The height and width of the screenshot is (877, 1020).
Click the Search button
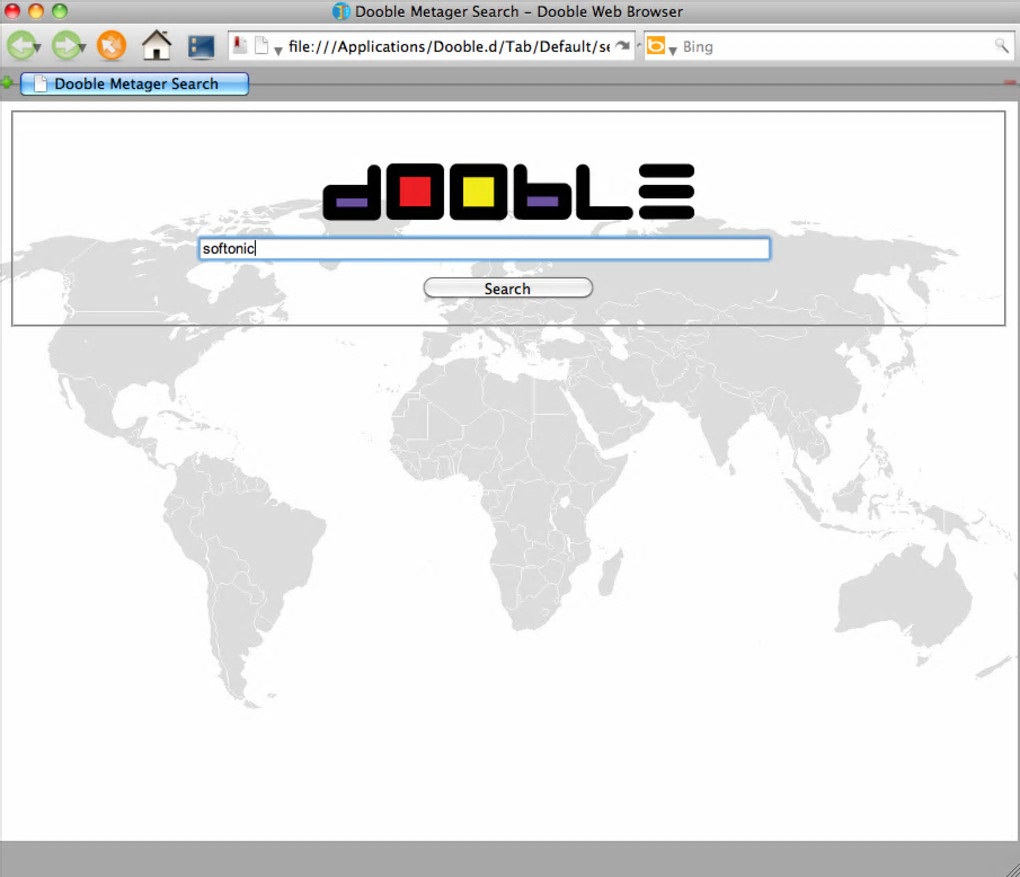point(507,288)
